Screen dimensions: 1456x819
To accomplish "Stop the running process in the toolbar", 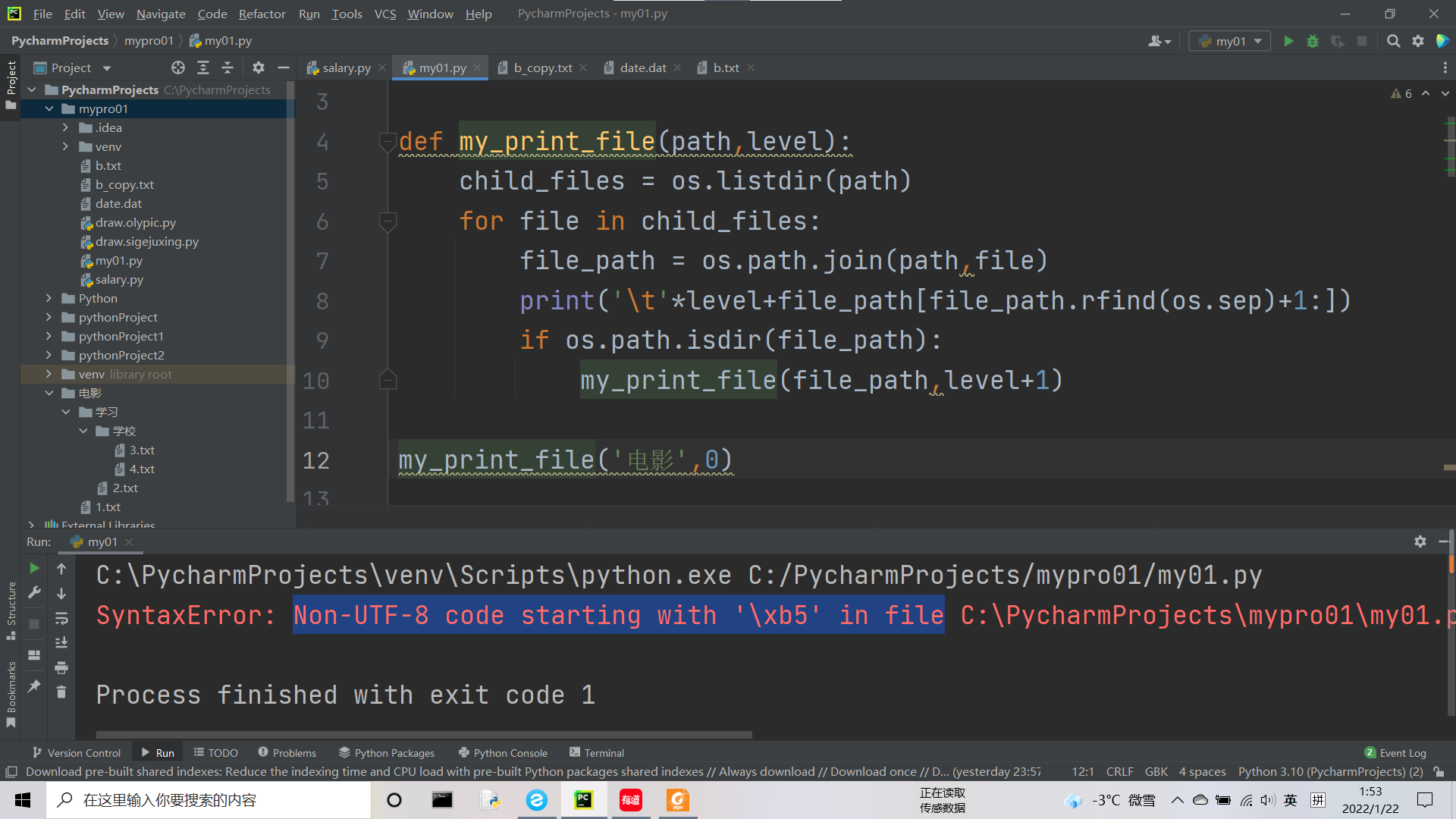I will click(x=1362, y=41).
